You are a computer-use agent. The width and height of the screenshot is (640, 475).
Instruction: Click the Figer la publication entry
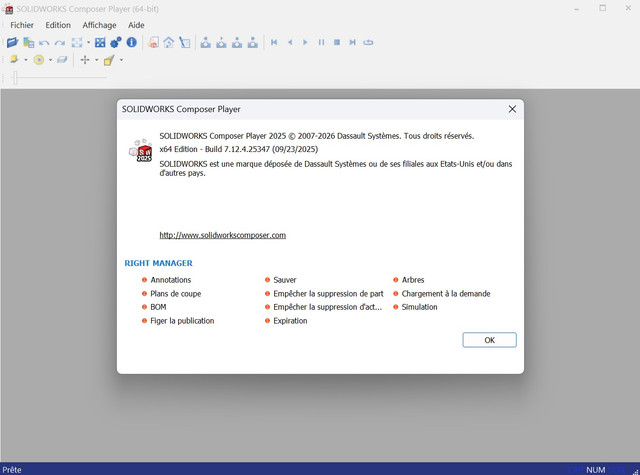[182, 321]
